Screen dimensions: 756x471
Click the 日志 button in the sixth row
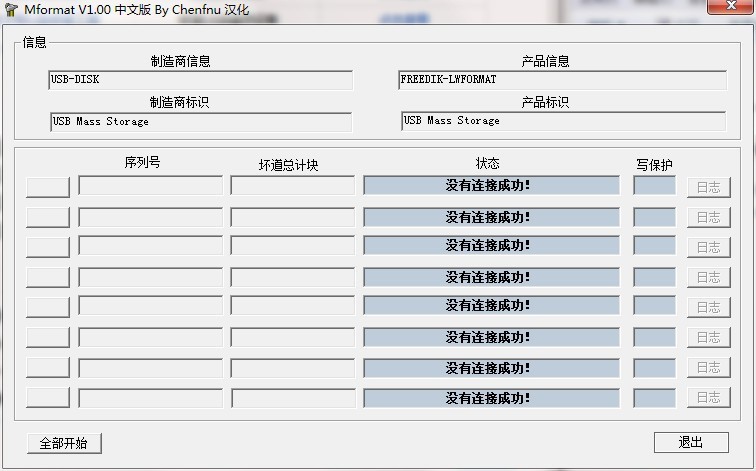point(709,337)
